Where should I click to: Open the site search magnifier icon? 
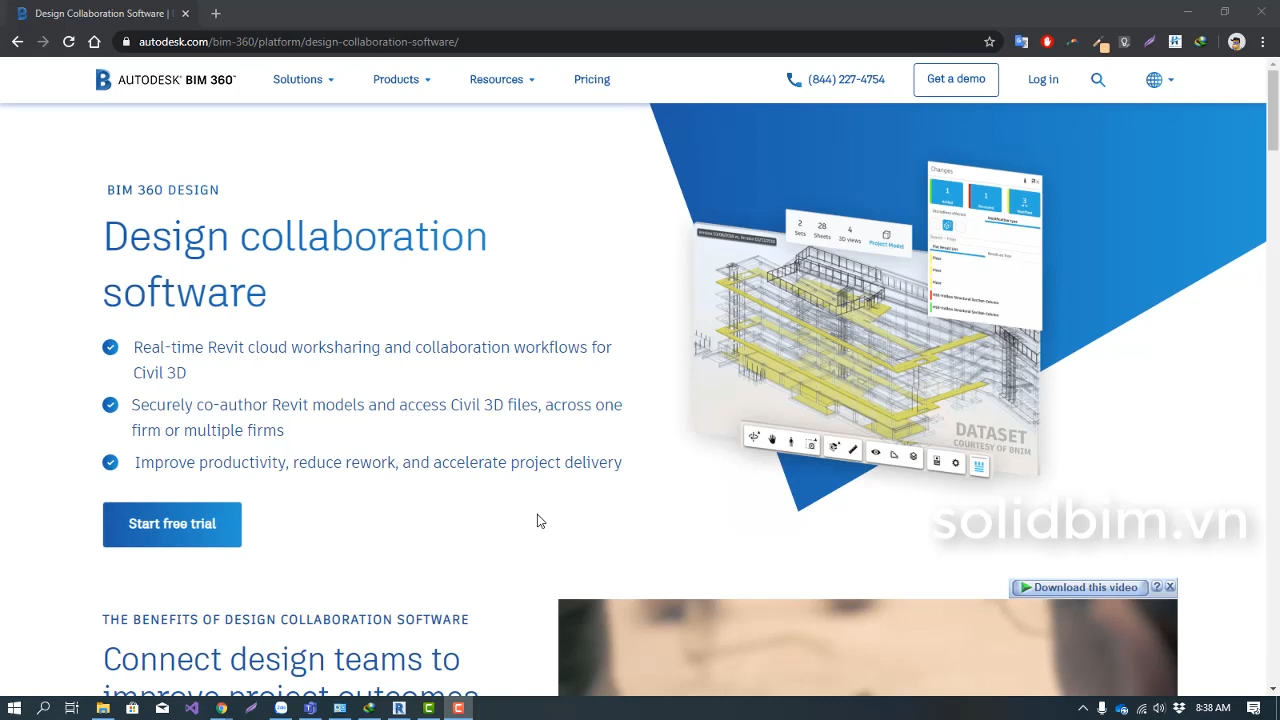click(x=1098, y=80)
